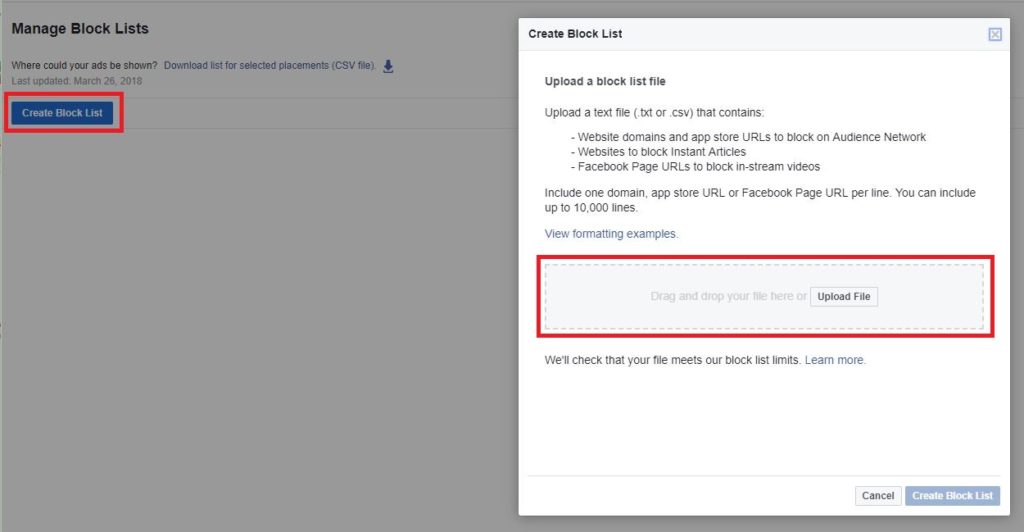Click the Create Block List dialog title
This screenshot has height=532, width=1024.
click(575, 34)
